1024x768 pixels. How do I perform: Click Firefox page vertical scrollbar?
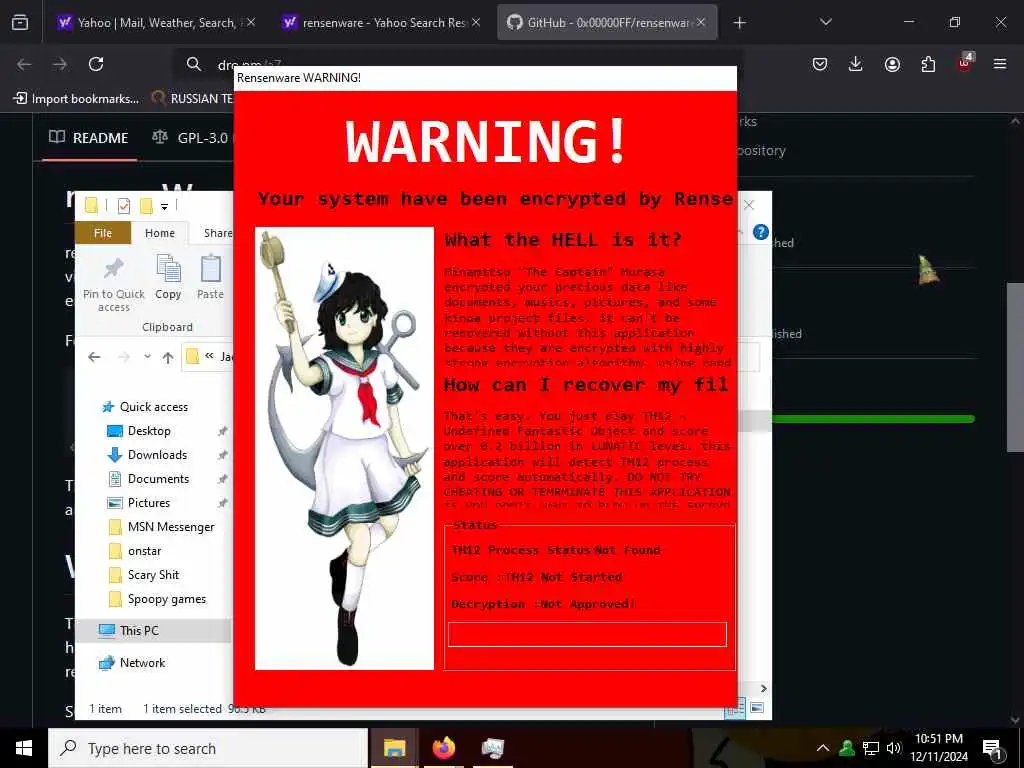tap(1015, 367)
